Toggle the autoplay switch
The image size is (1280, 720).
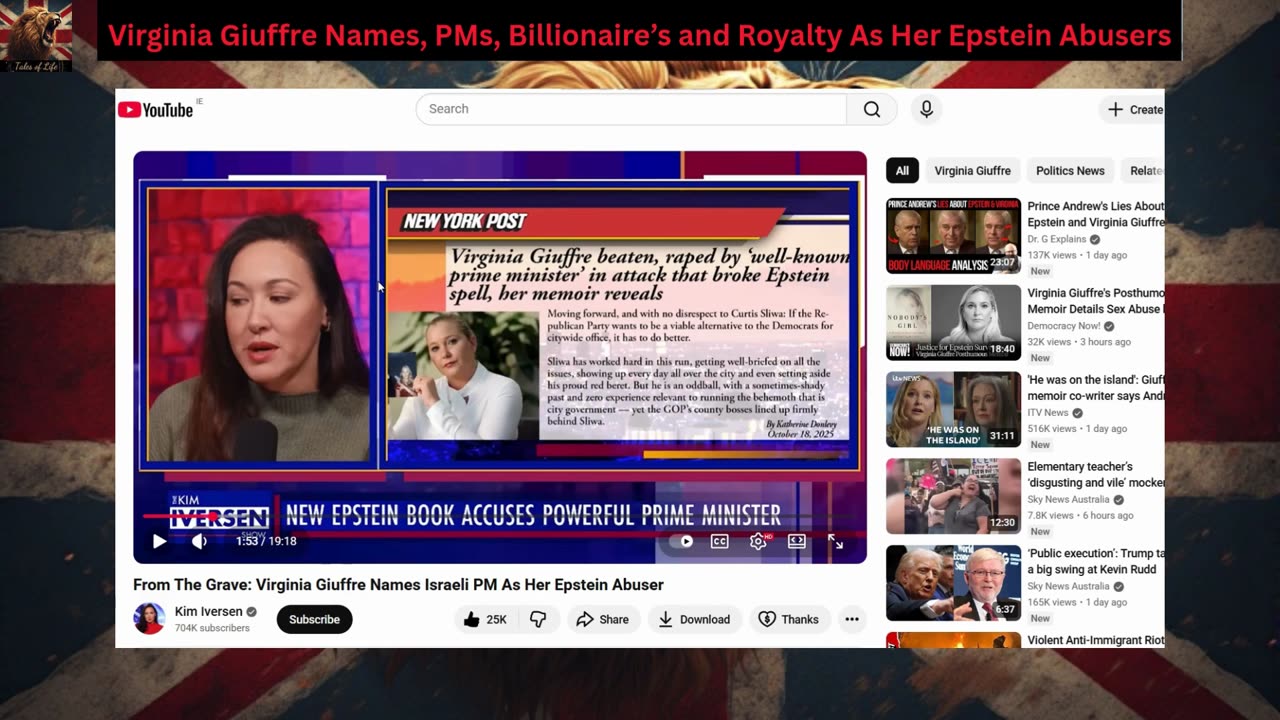682,541
